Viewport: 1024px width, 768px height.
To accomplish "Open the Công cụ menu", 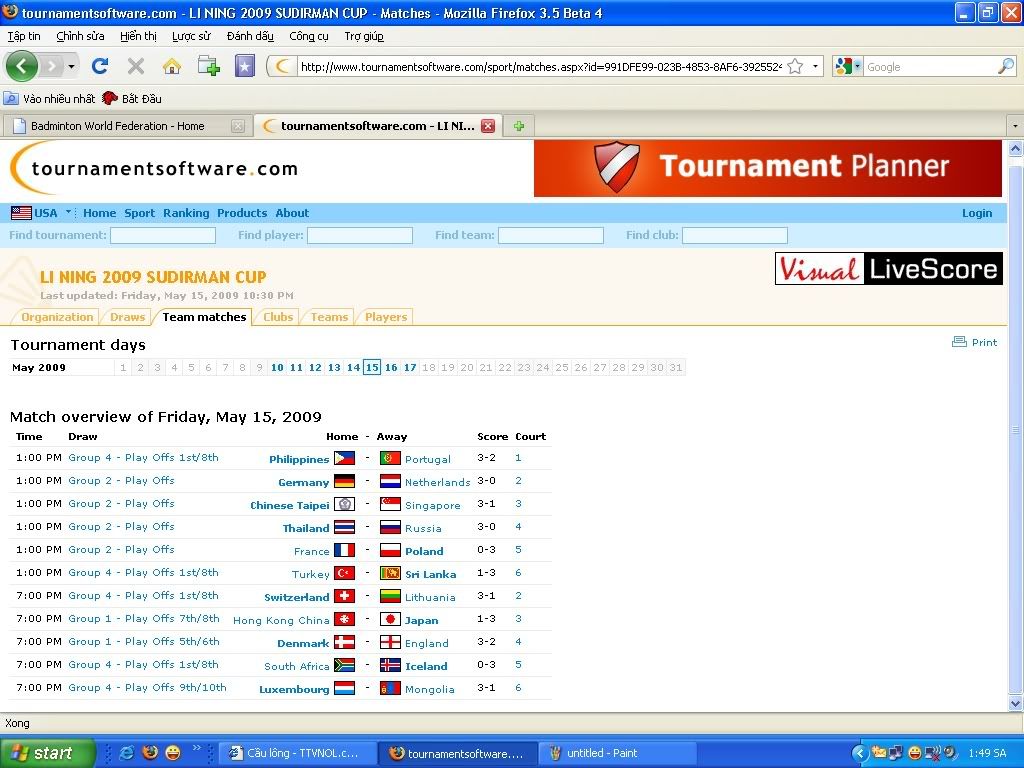I will pyautogui.click(x=309, y=36).
